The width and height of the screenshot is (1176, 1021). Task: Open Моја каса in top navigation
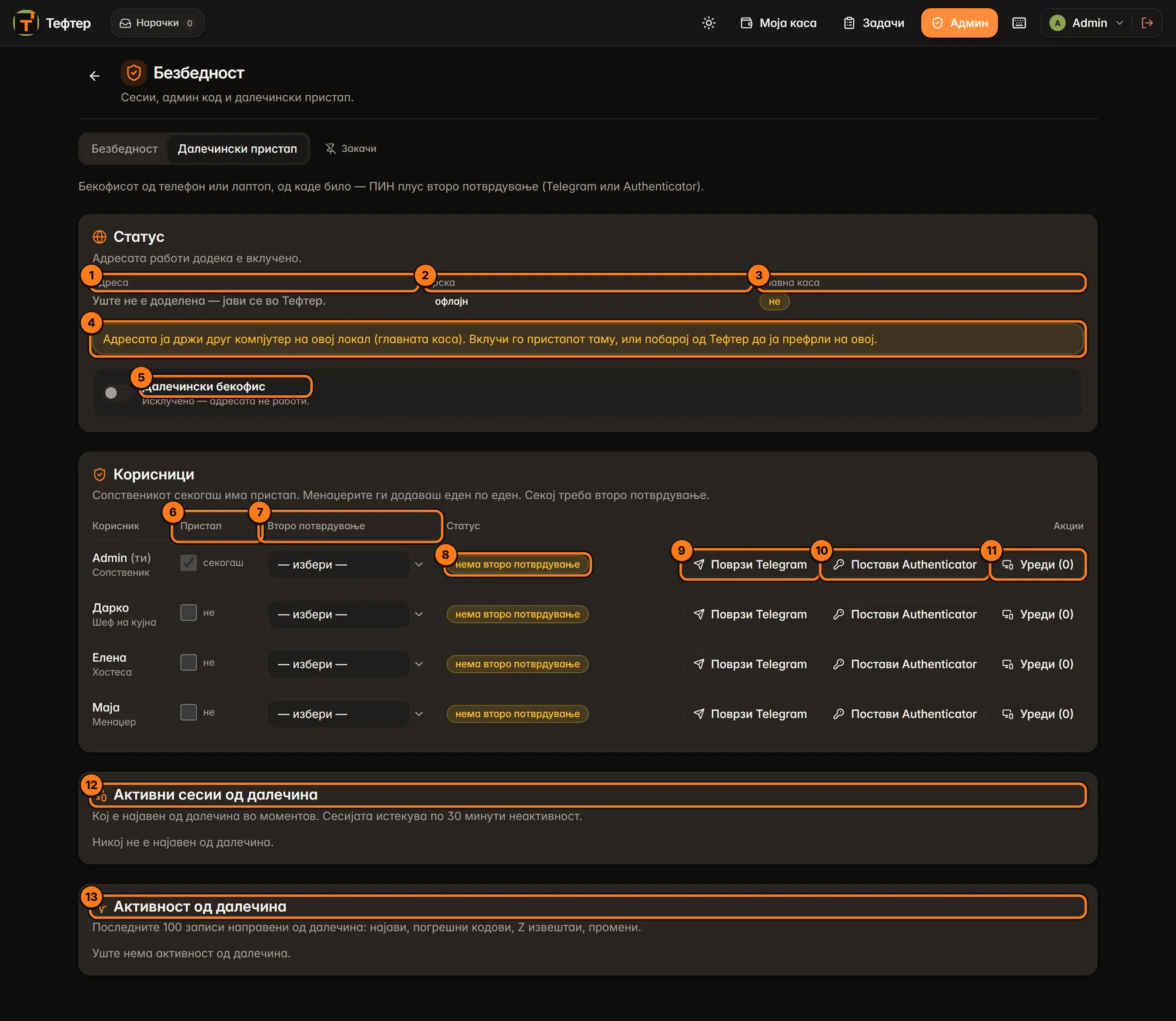[779, 23]
